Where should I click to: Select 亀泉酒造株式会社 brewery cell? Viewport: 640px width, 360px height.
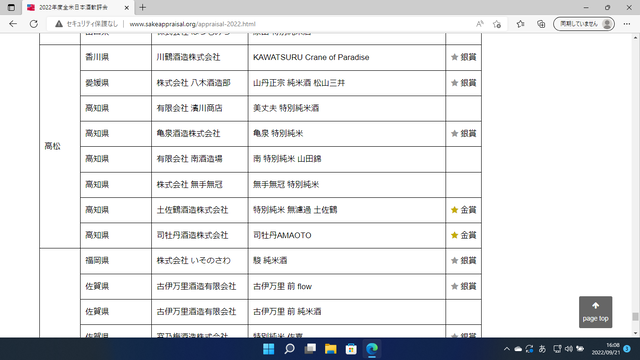200,134
